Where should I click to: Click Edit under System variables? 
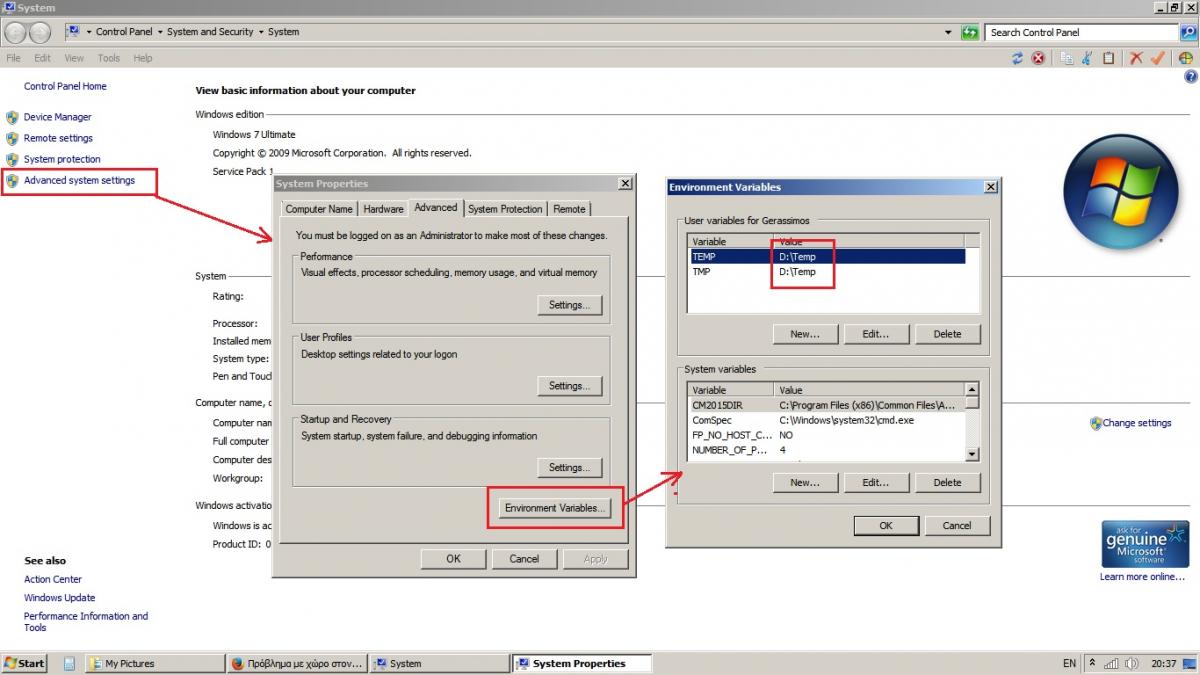pyautogui.click(x=876, y=482)
